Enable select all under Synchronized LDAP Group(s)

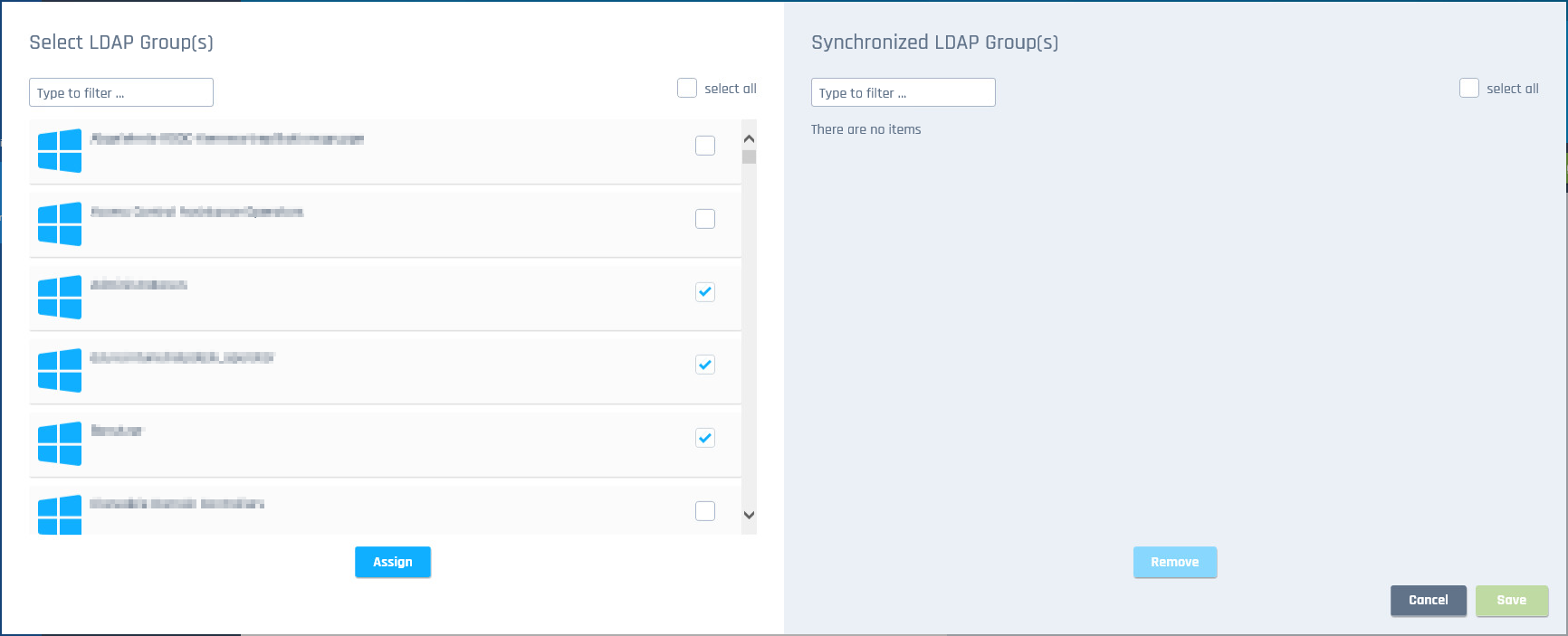click(x=1469, y=88)
